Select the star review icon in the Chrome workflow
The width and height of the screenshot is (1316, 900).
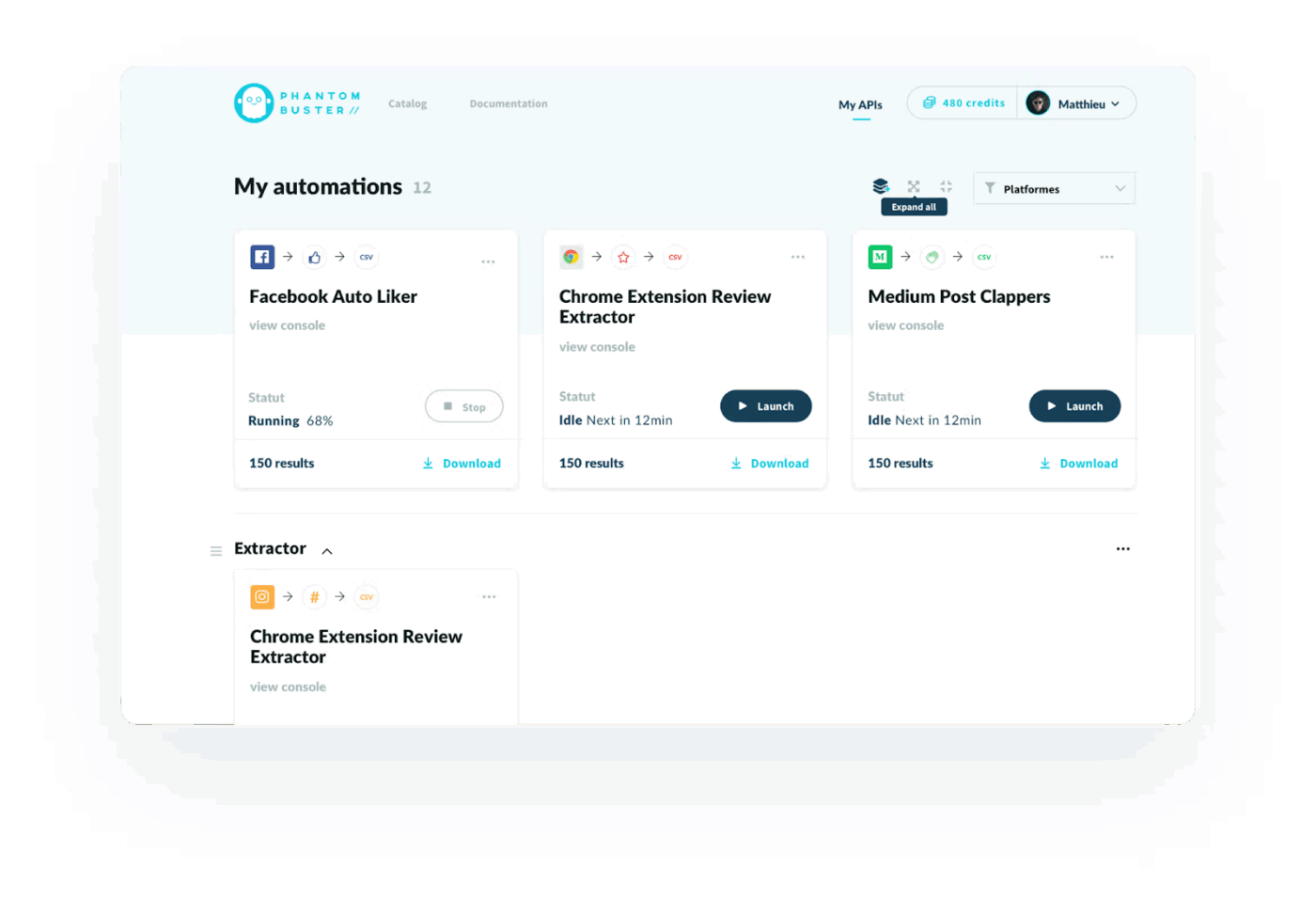pos(623,257)
